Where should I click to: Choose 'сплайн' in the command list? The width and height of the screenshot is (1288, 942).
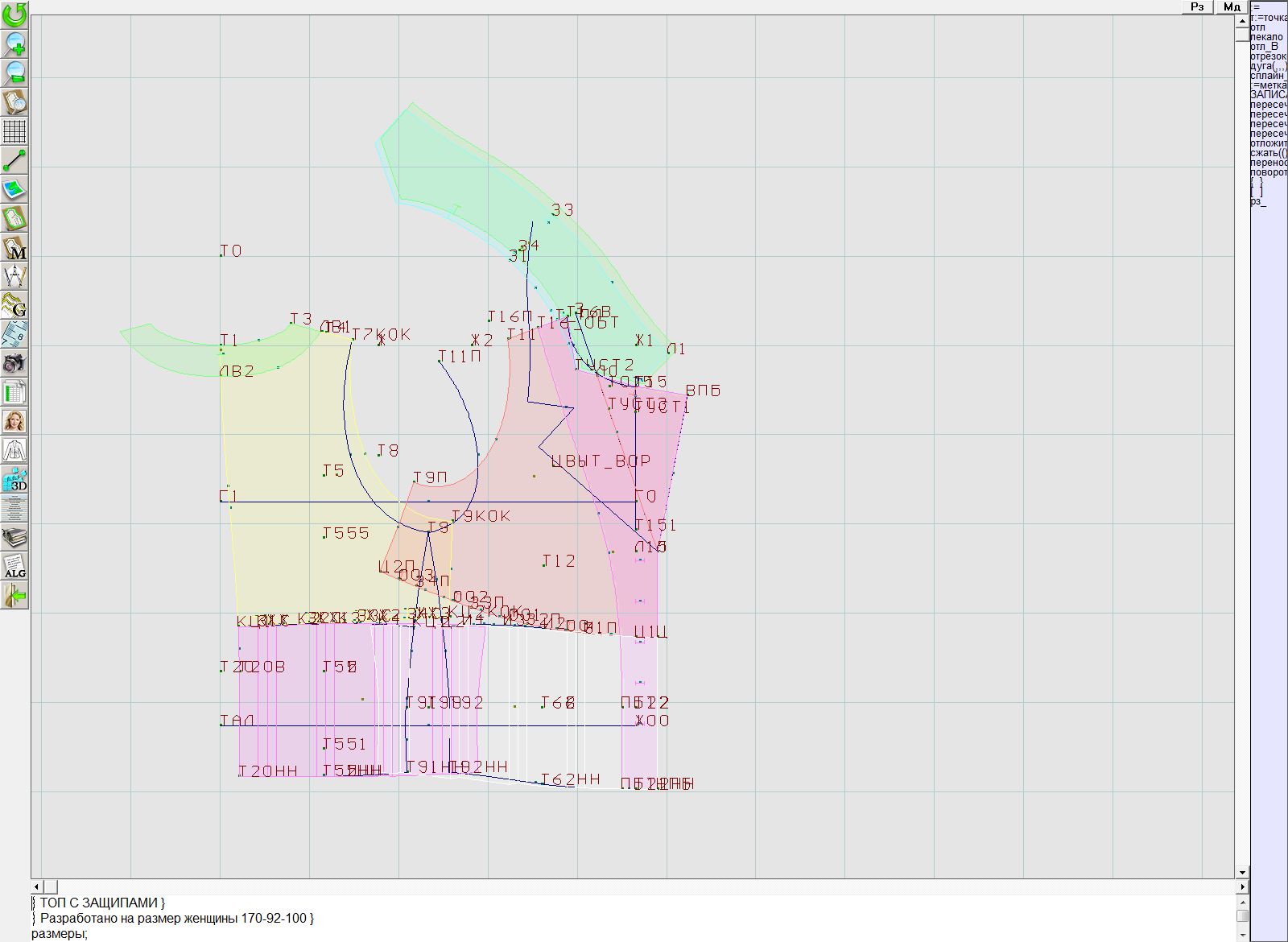tap(1268, 76)
